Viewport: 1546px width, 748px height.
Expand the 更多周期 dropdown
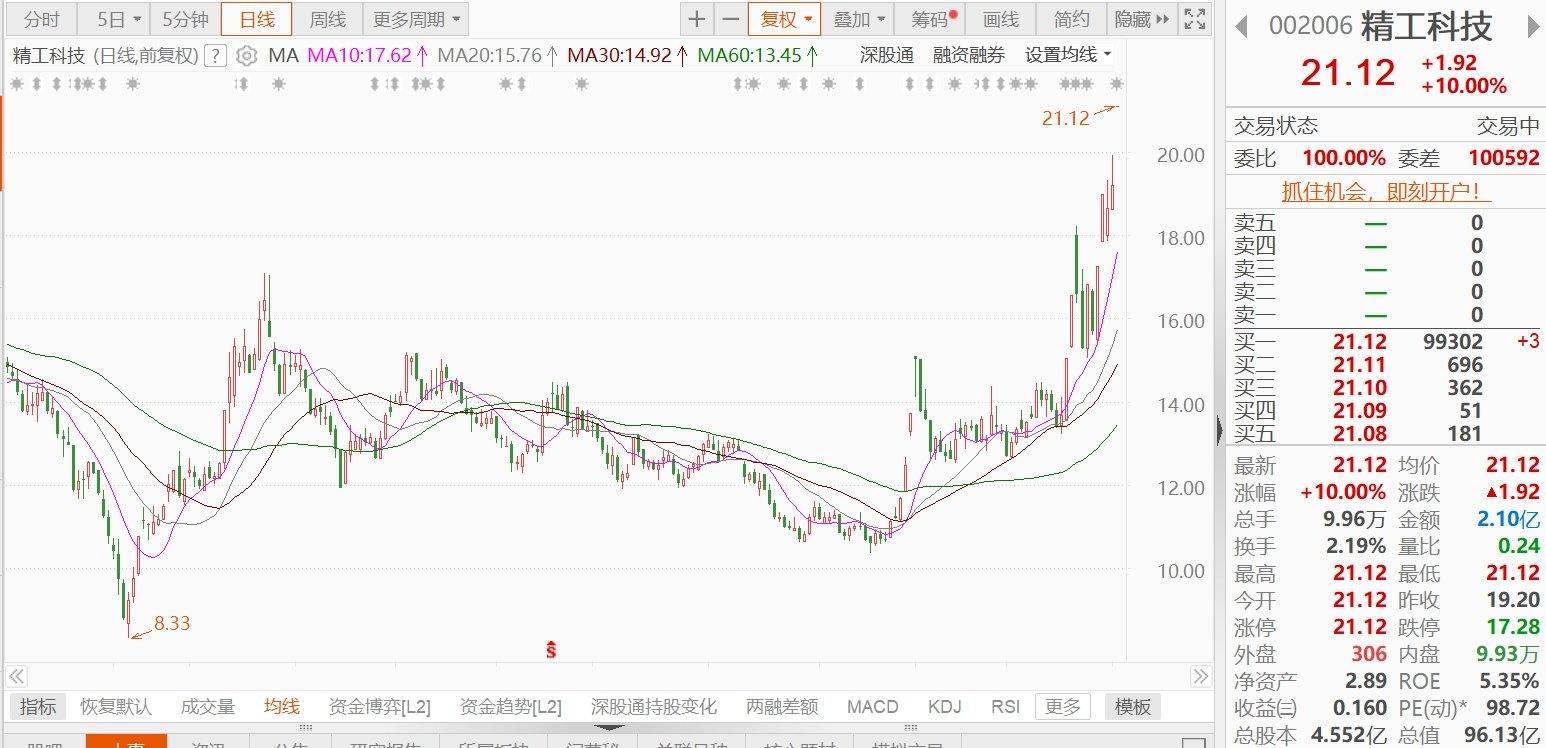coord(416,19)
